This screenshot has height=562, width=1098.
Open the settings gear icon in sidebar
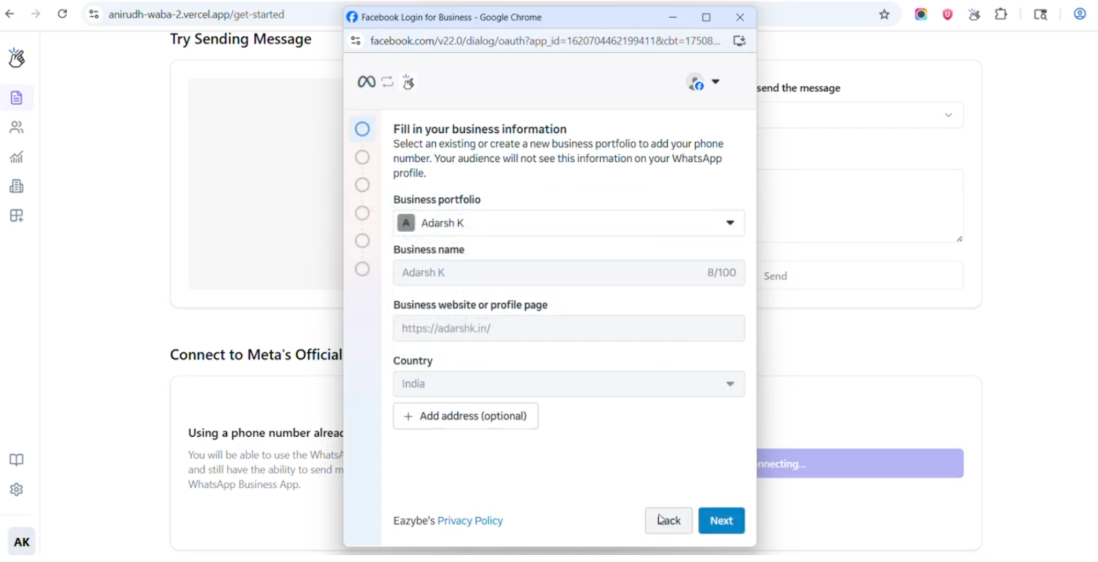(17, 489)
